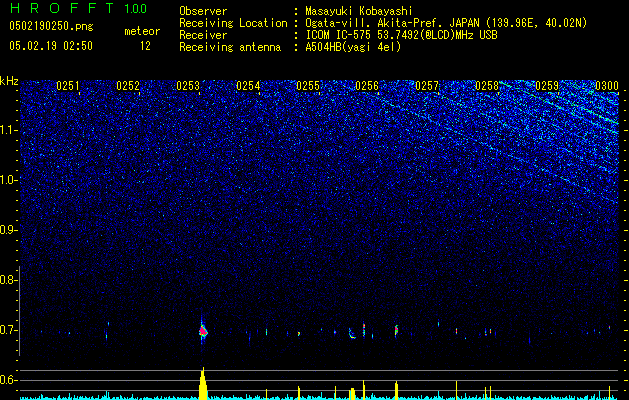Click the Receiving antenna label
Viewport: 629px width, 400px height.
coord(230,47)
